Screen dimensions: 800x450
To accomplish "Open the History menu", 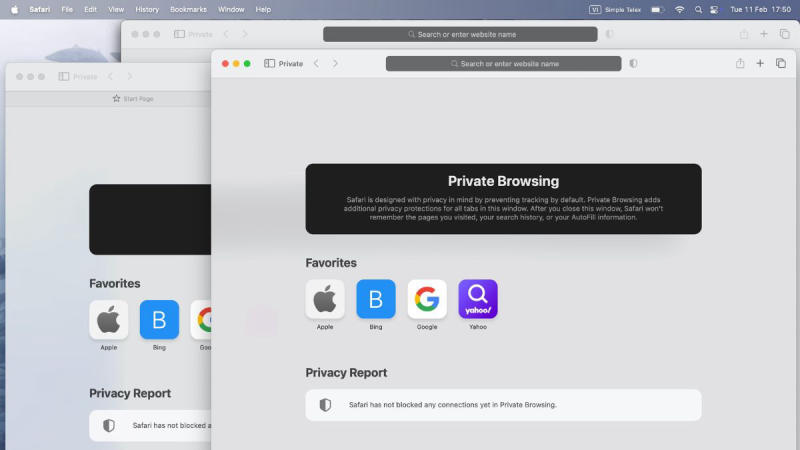I will click(x=147, y=9).
